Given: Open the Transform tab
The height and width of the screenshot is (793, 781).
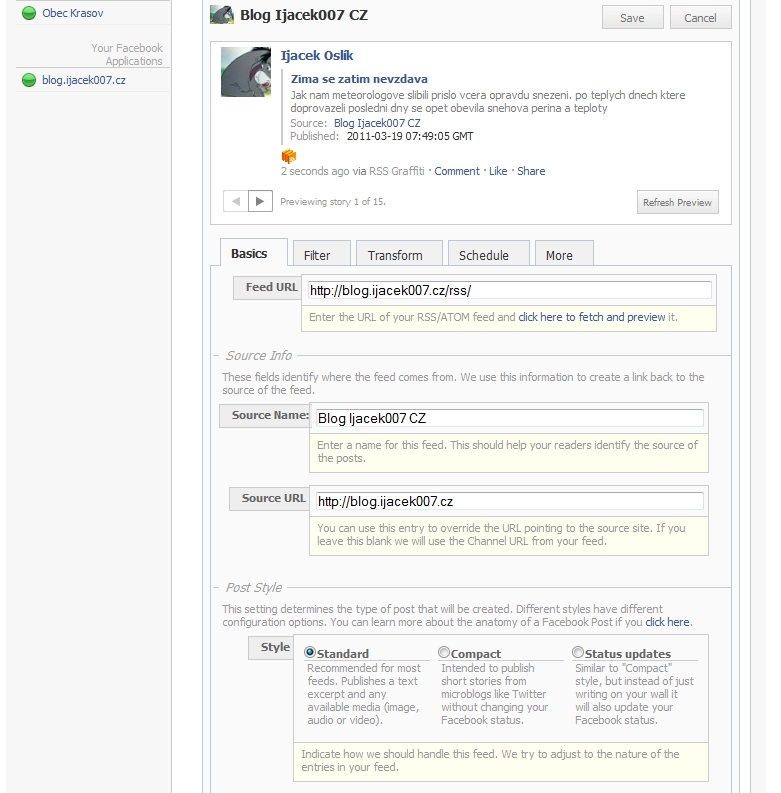Looking at the screenshot, I should click(x=395, y=255).
